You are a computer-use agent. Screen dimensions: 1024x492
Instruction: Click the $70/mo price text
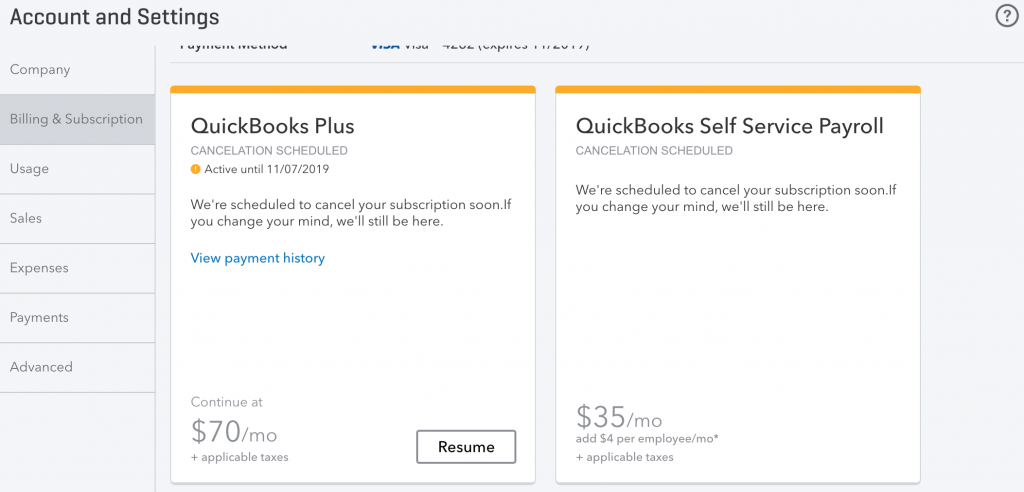234,433
